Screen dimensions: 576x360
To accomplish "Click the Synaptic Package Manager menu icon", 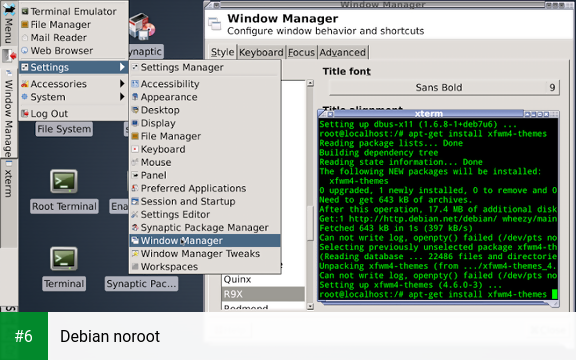I will pos(135,227).
